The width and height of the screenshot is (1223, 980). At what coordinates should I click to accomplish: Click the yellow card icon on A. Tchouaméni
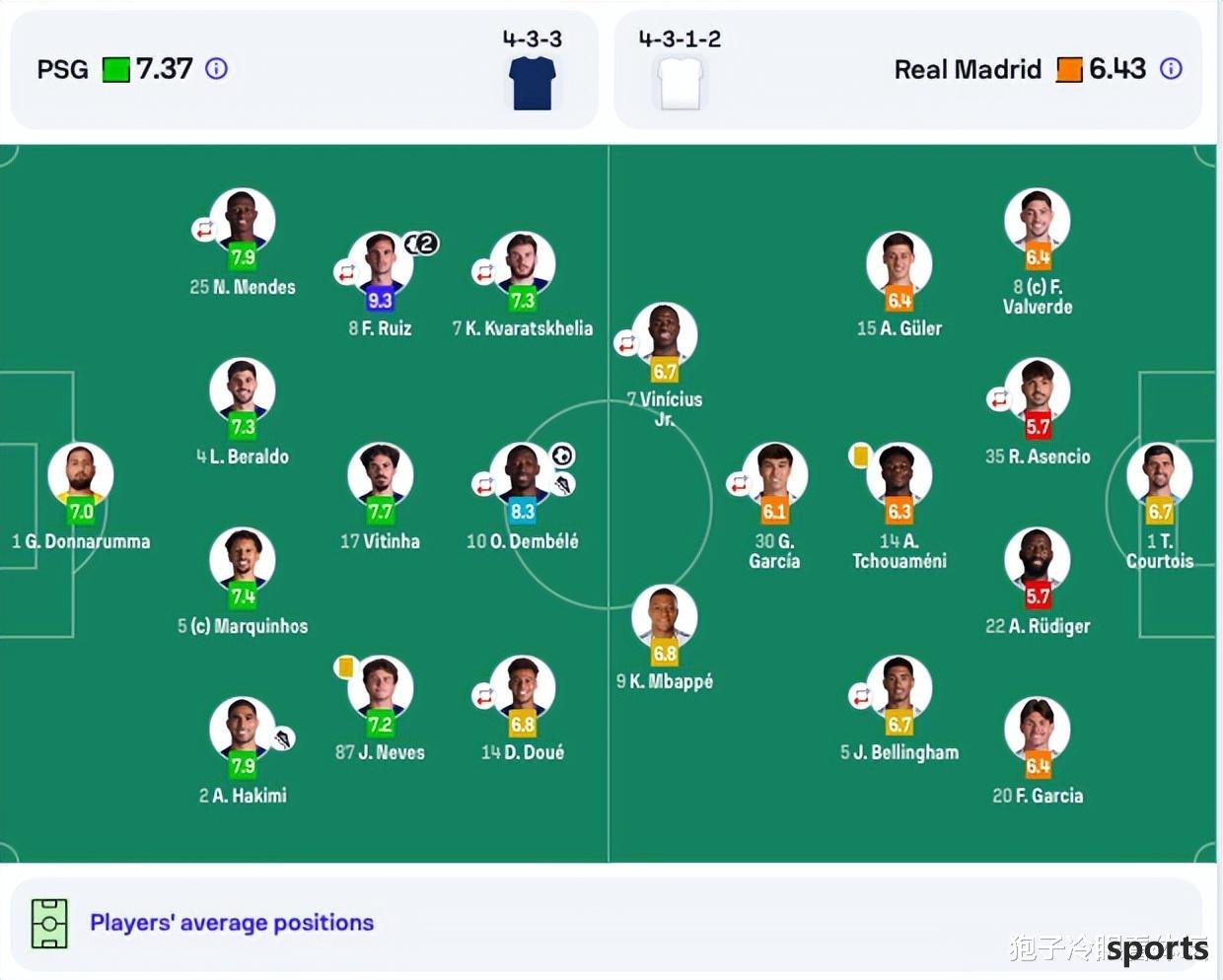click(860, 455)
